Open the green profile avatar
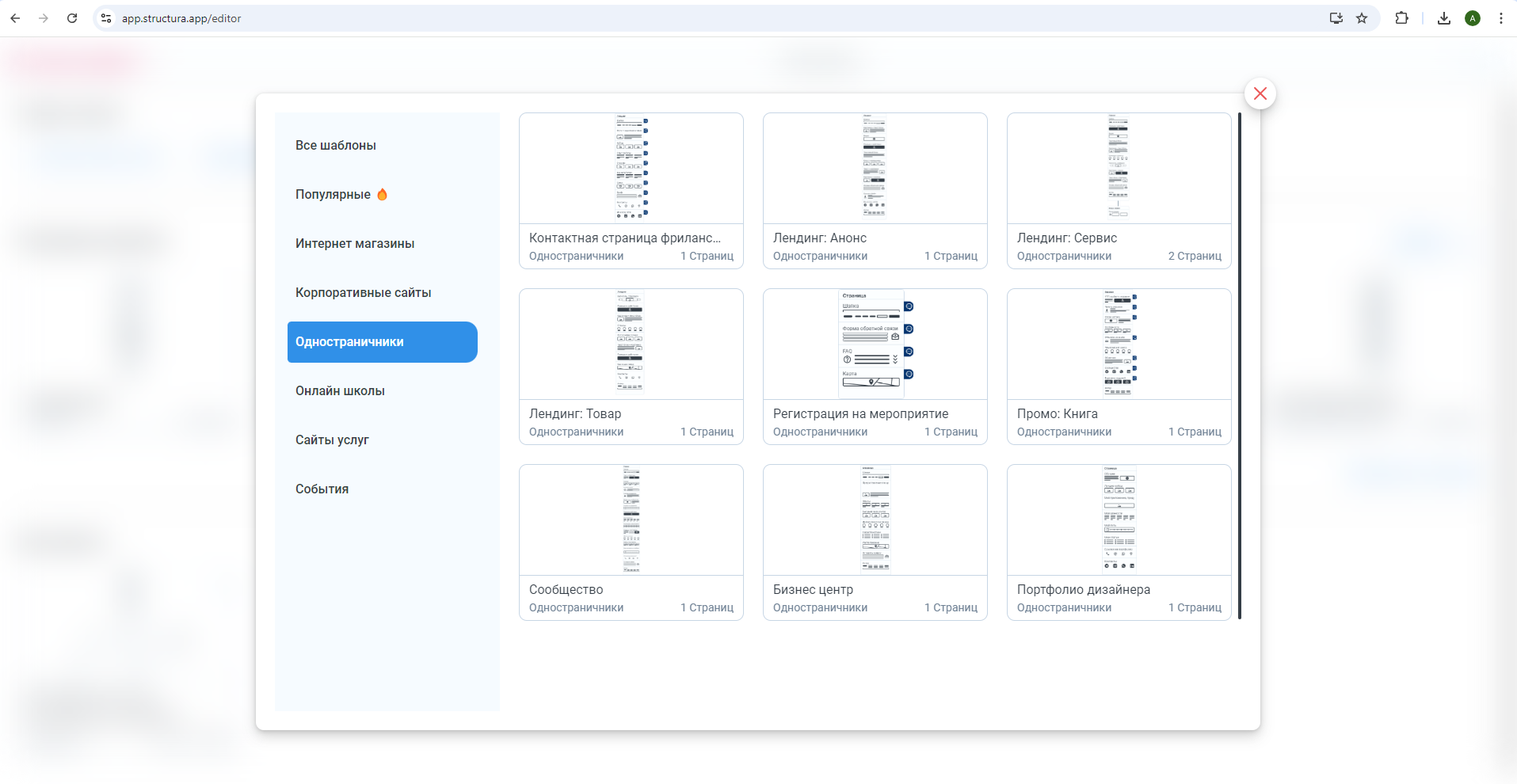The height and width of the screenshot is (784, 1517). tap(1473, 18)
